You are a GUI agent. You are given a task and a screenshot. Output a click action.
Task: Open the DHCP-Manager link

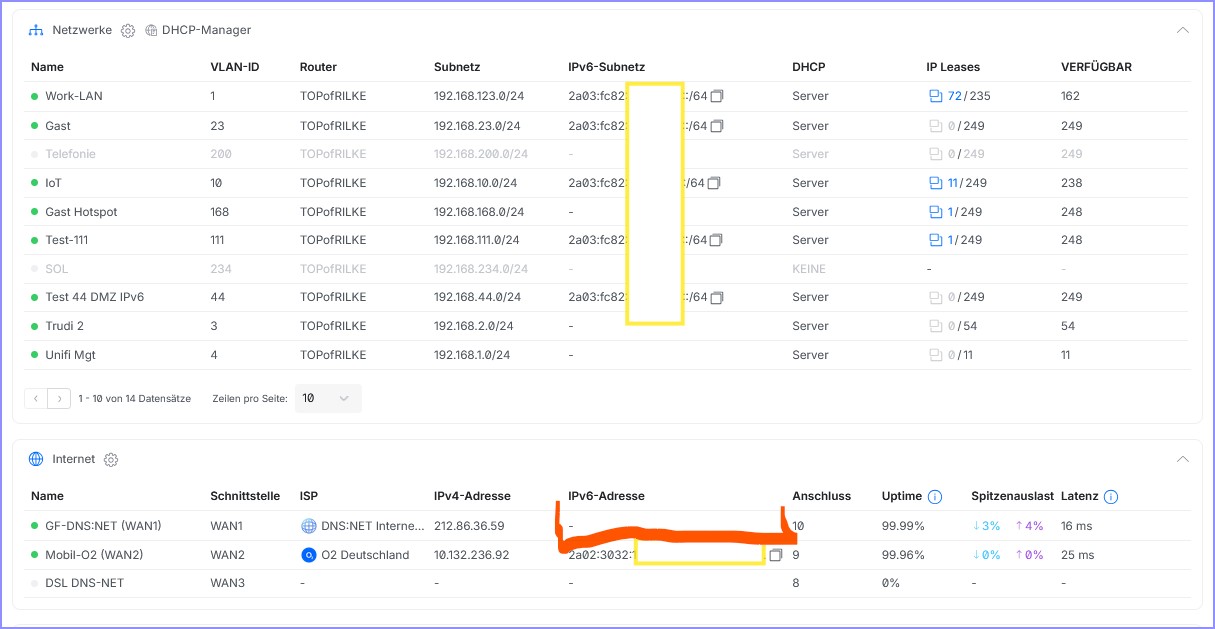[198, 31]
